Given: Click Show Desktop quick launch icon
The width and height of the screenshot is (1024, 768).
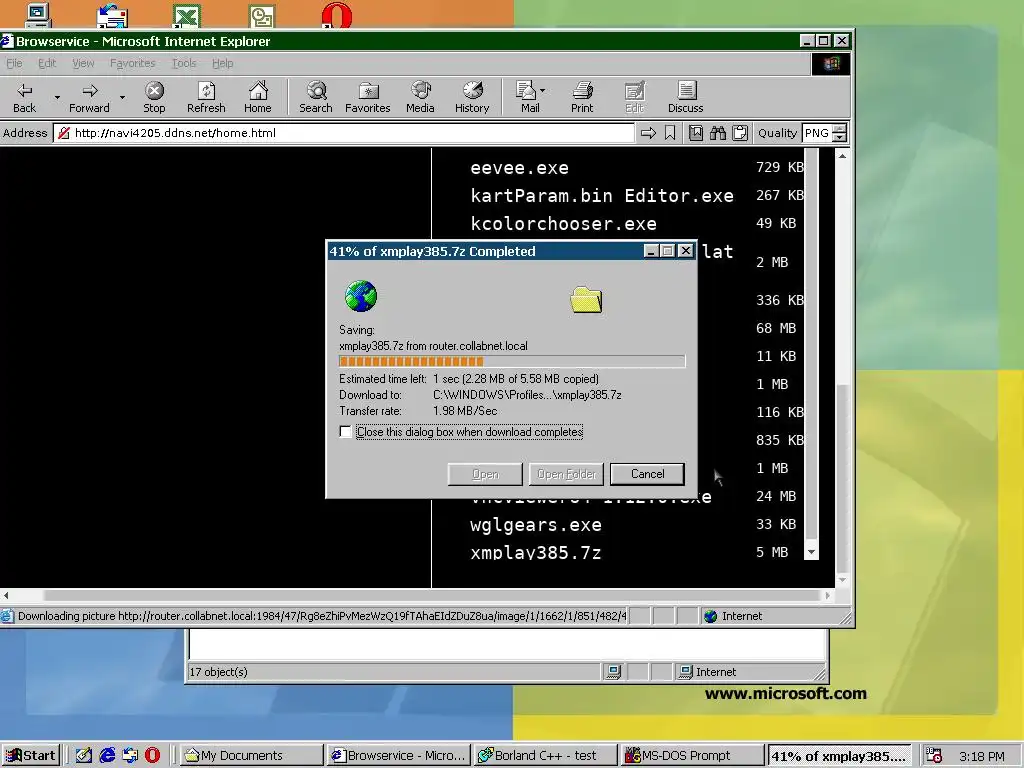Looking at the screenshot, I should (x=84, y=756).
